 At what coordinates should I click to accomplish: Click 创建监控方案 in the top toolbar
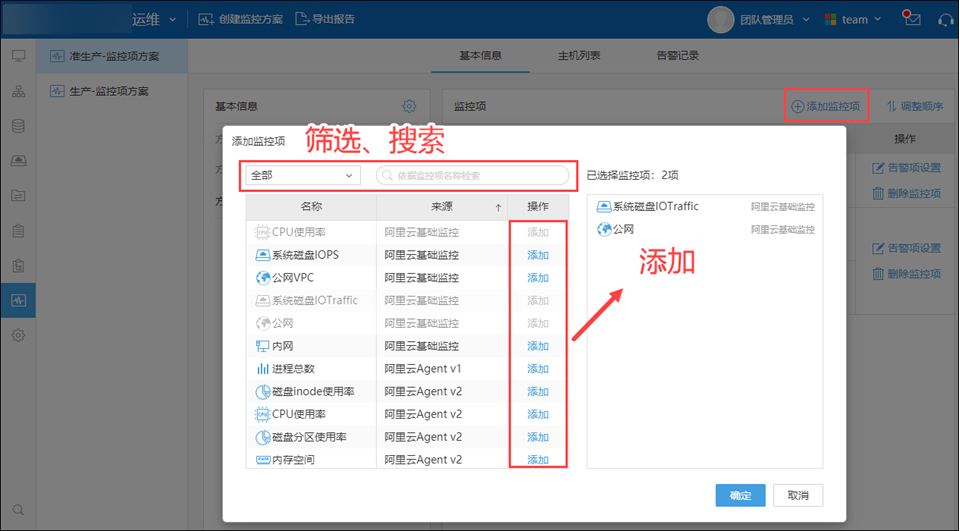(240, 19)
